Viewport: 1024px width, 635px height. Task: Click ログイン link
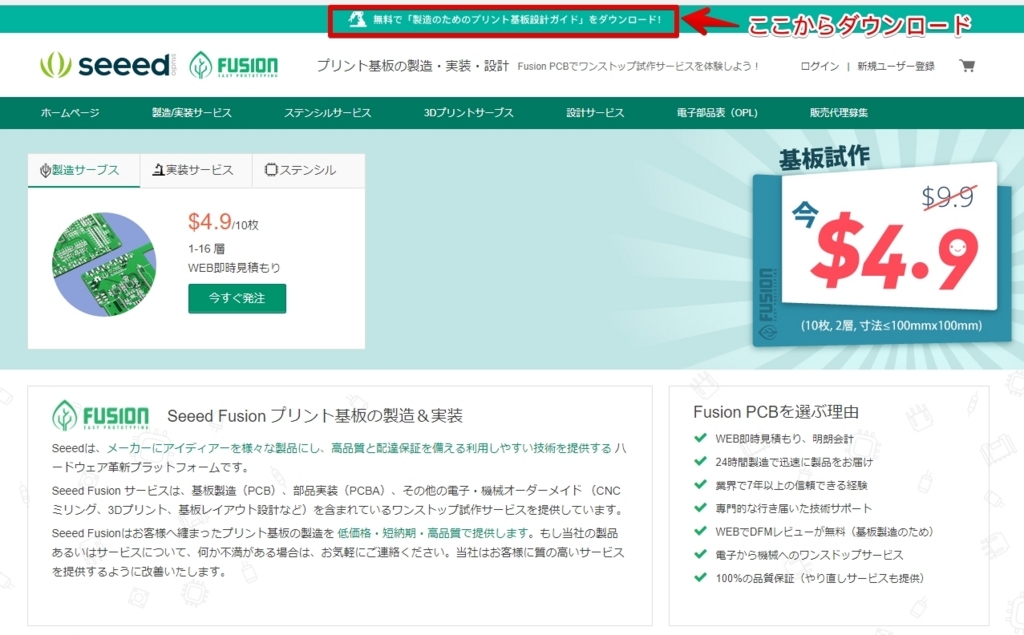pos(820,66)
